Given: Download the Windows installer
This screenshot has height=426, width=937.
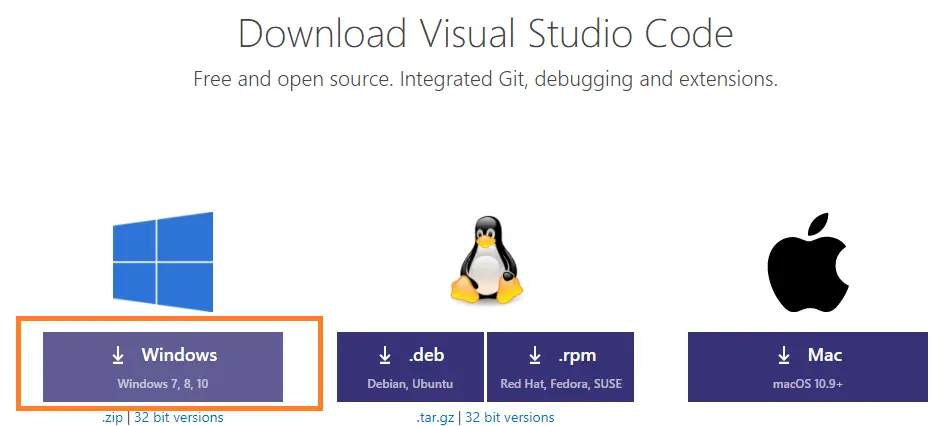Looking at the screenshot, I should [x=163, y=367].
